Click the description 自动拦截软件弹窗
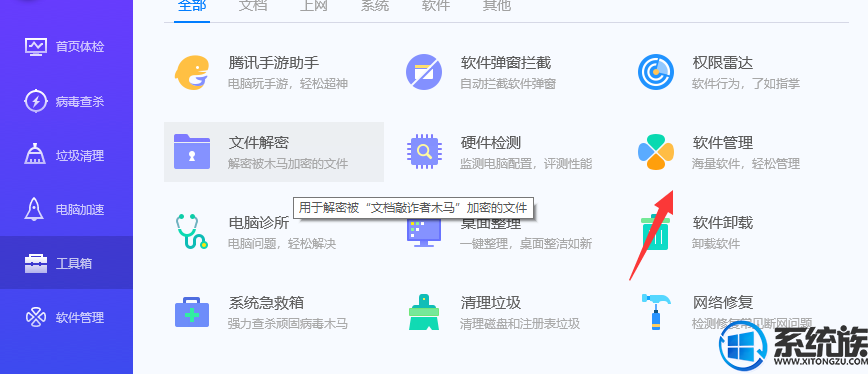Image resolution: width=868 pixels, height=374 pixels. [x=508, y=84]
